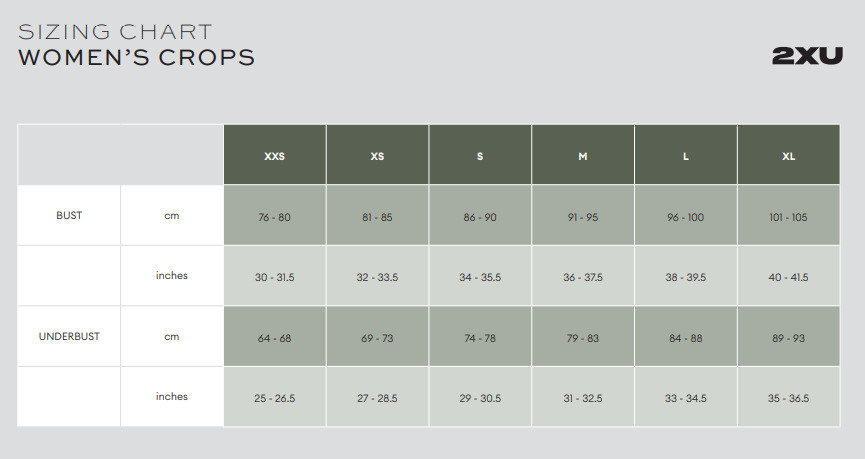Click the 27 - 28.5 inches underbust cell
Viewport: 865px width, 459px height.
coord(377,397)
